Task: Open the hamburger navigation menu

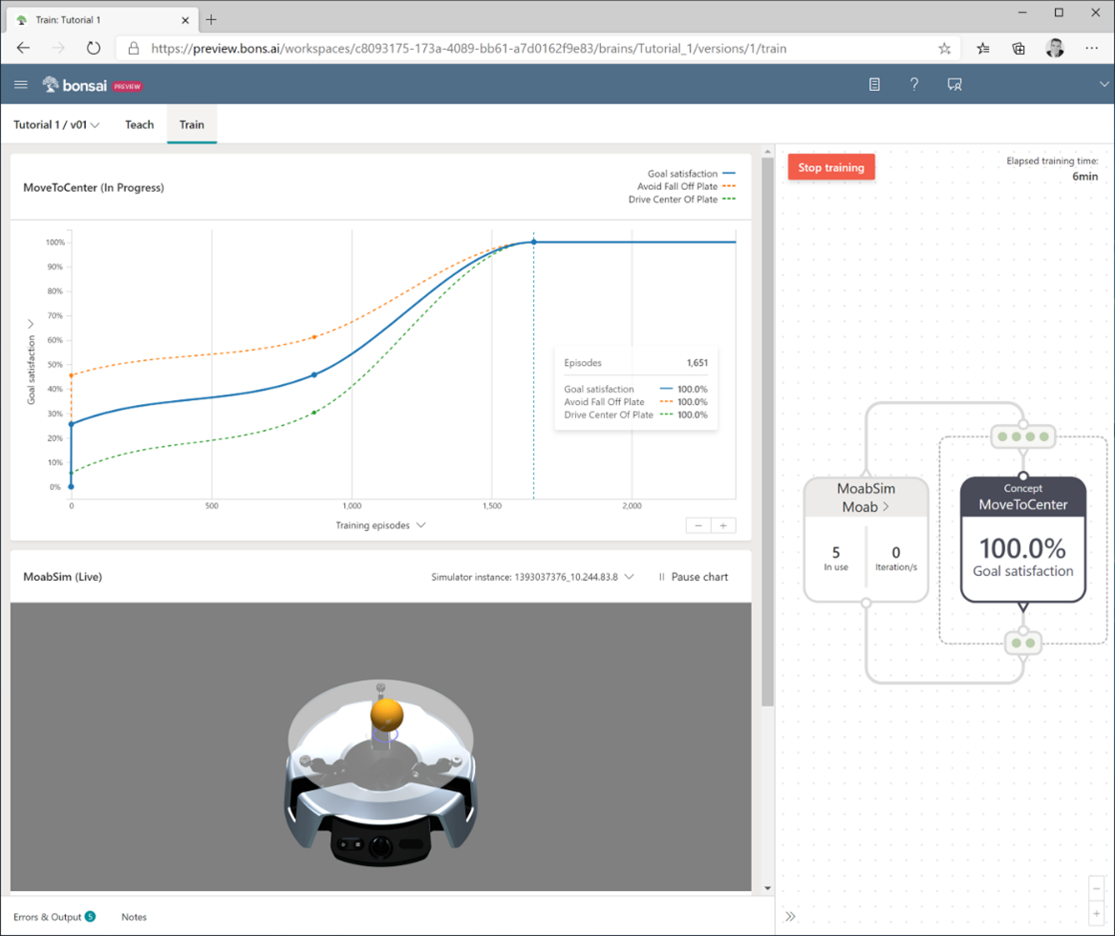Action: pyautogui.click(x=21, y=85)
